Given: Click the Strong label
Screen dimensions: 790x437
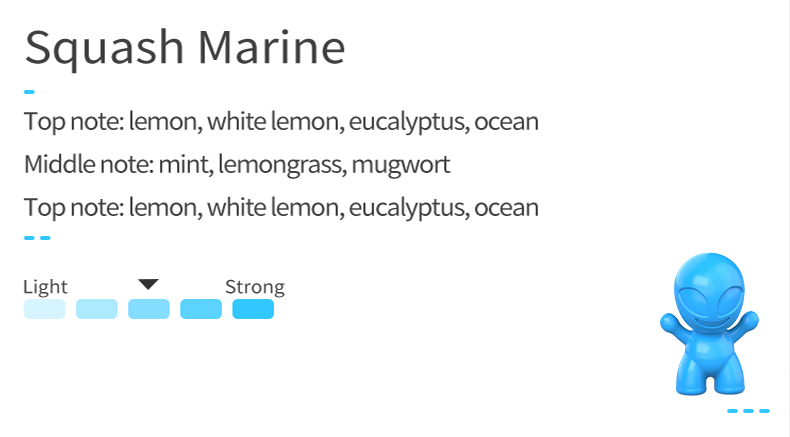Looking at the screenshot, I should [x=255, y=287].
